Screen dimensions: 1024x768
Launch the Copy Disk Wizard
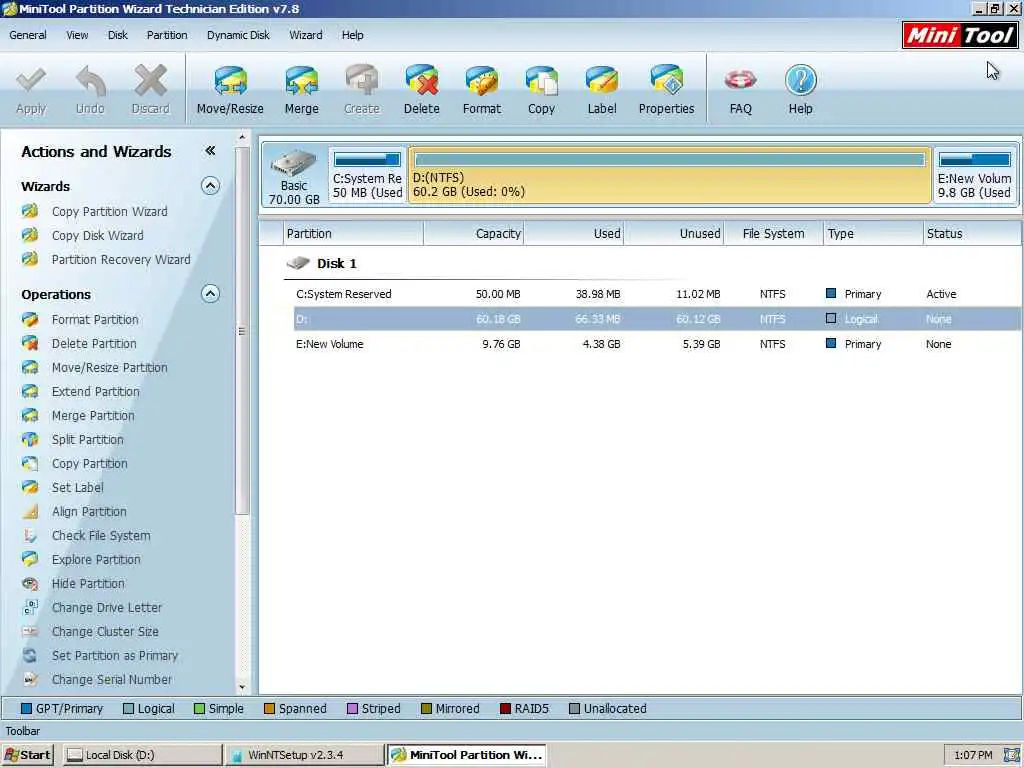coord(97,235)
